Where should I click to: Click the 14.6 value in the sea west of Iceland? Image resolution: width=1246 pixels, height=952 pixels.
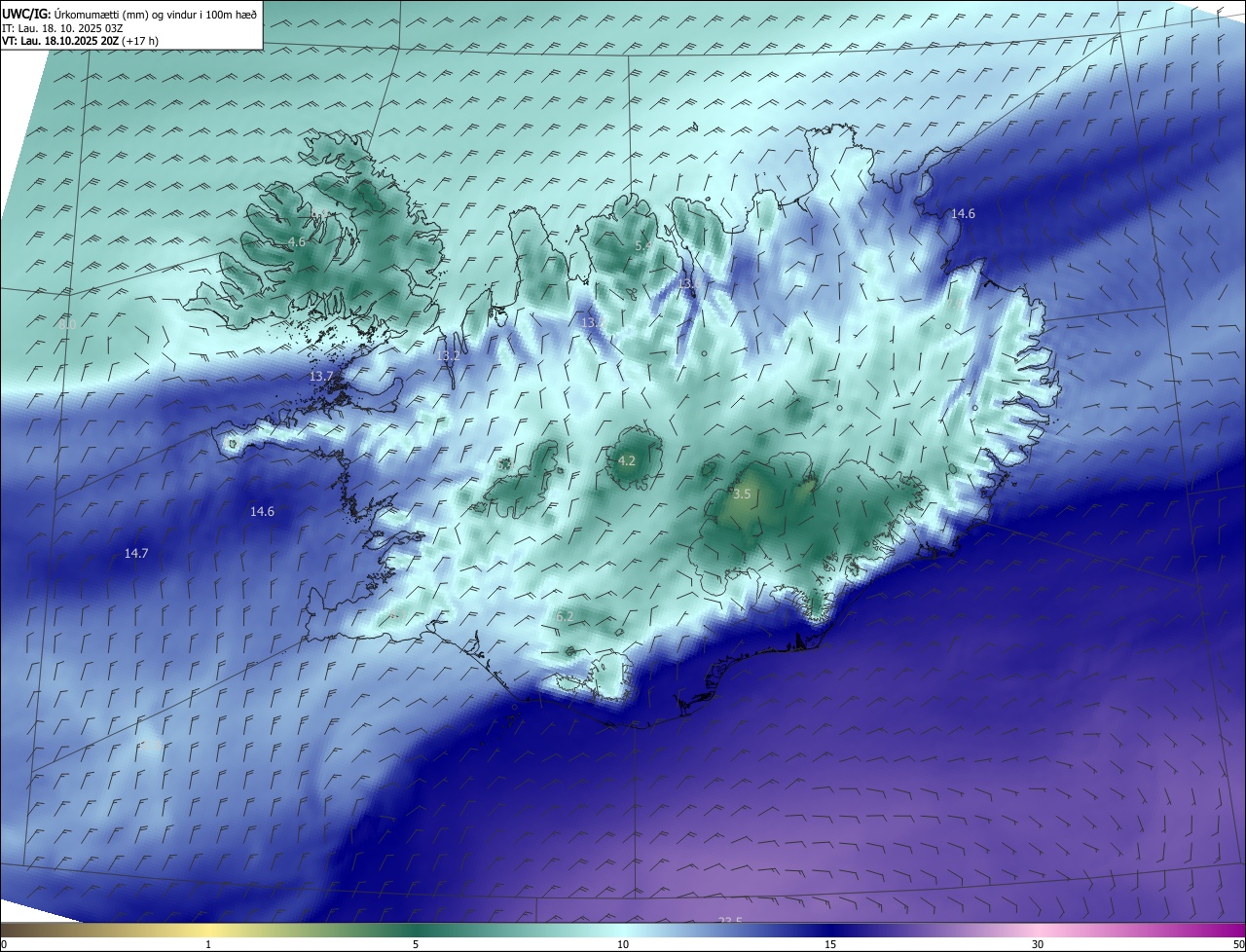(x=262, y=511)
